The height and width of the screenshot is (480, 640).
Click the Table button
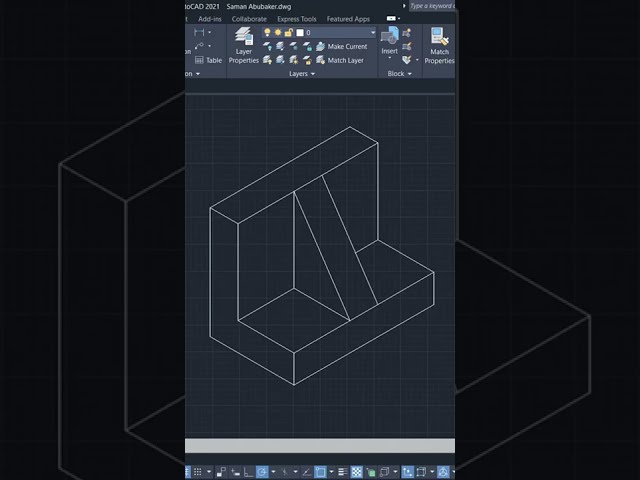point(209,60)
